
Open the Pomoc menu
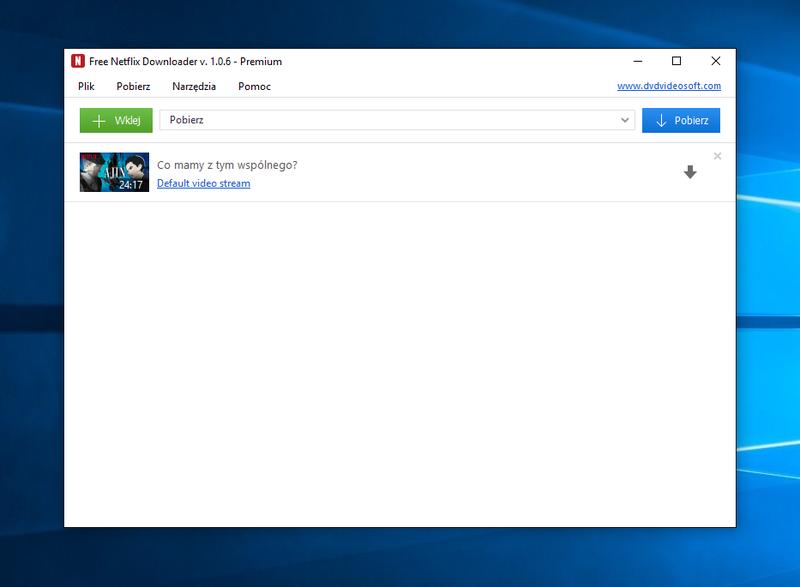[254, 87]
